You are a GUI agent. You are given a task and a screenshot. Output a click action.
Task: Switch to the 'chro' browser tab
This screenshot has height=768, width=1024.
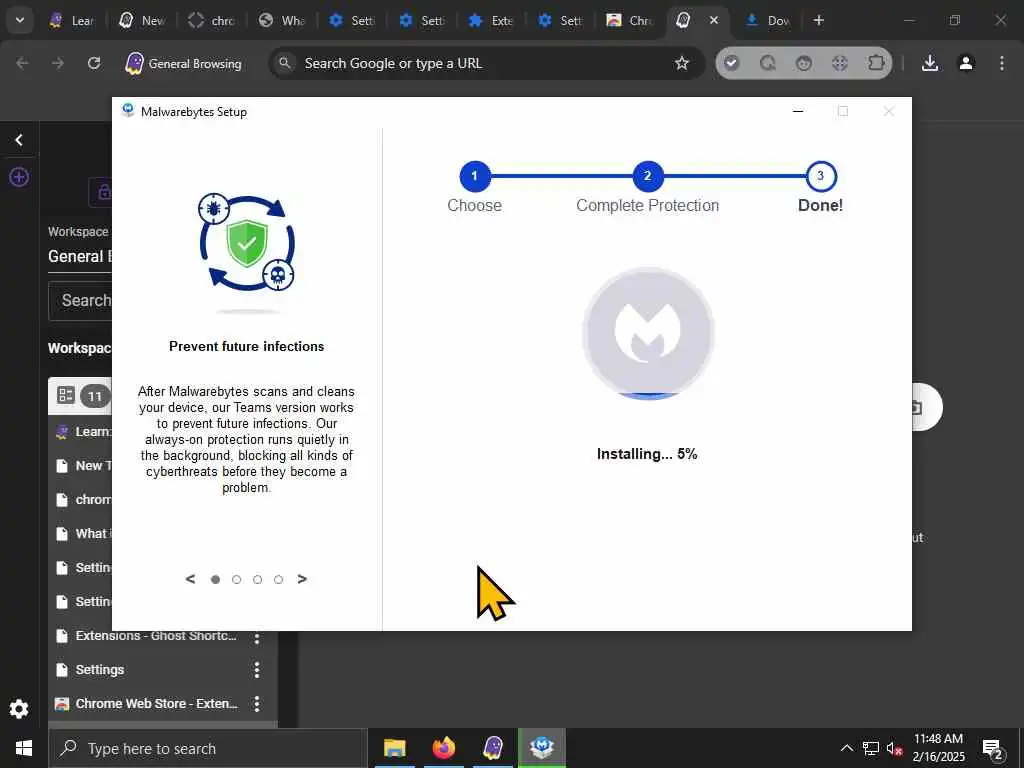coord(212,20)
